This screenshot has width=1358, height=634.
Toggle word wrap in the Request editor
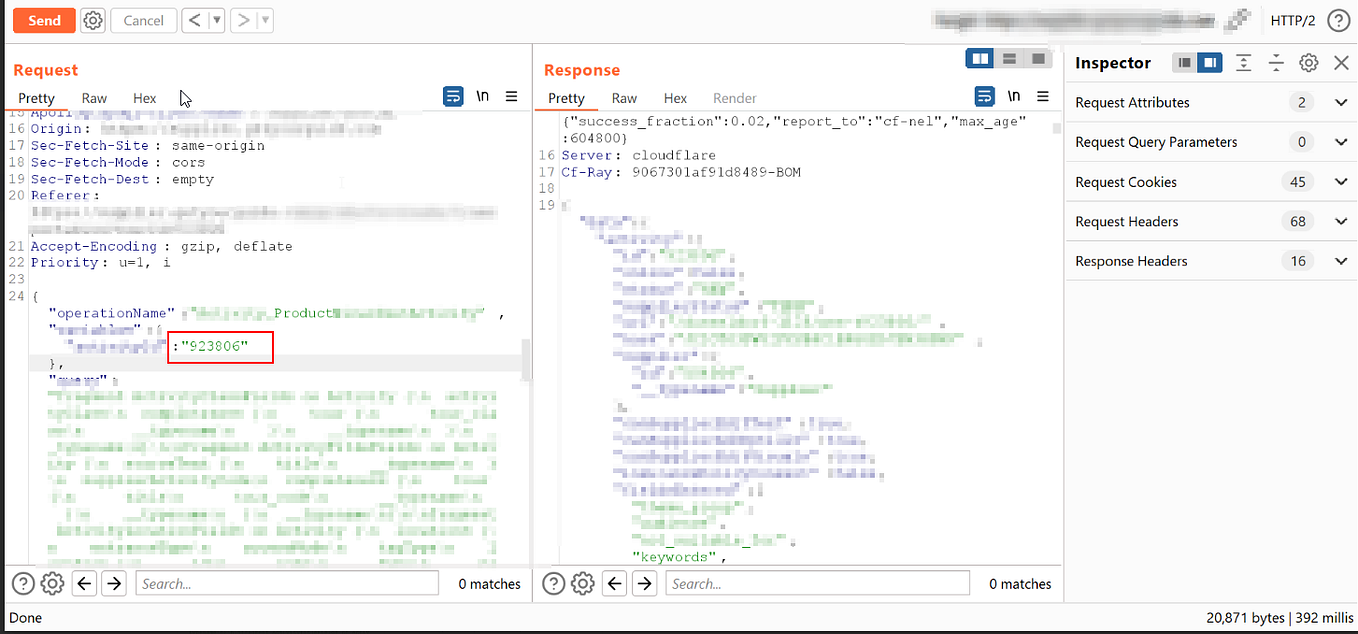point(453,96)
